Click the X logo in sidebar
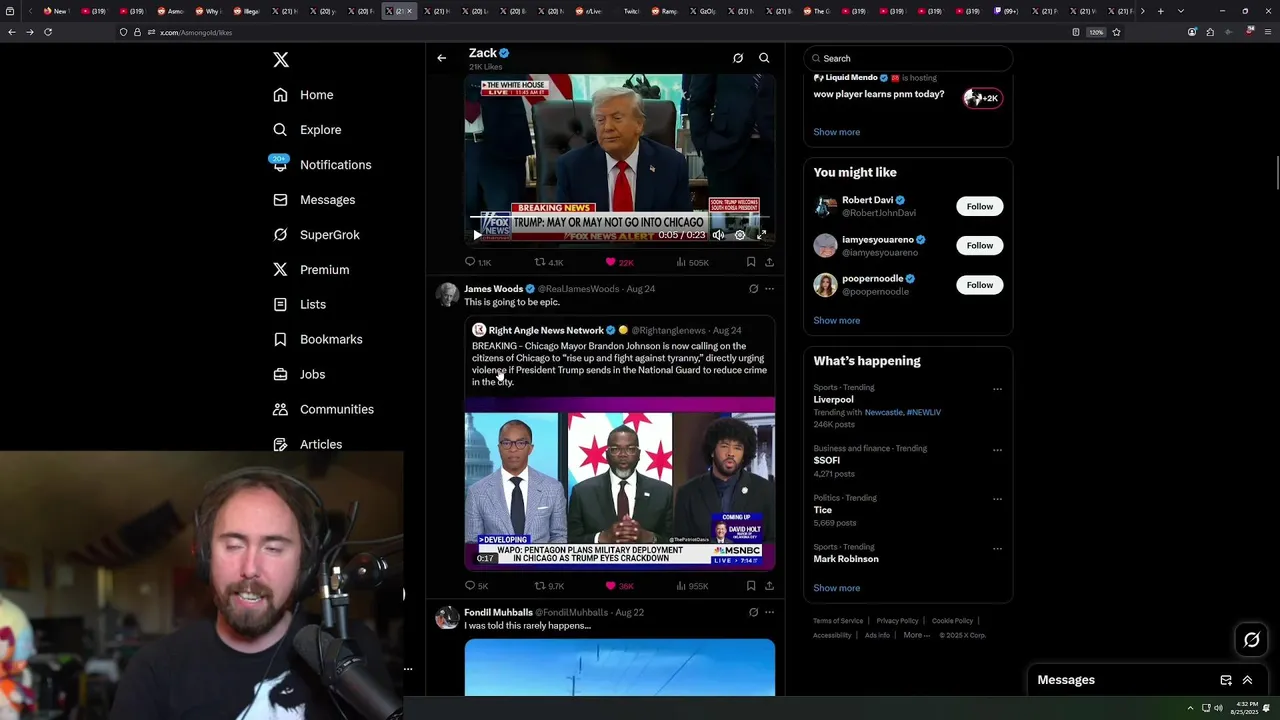This screenshot has width=1280, height=720. pyautogui.click(x=281, y=60)
